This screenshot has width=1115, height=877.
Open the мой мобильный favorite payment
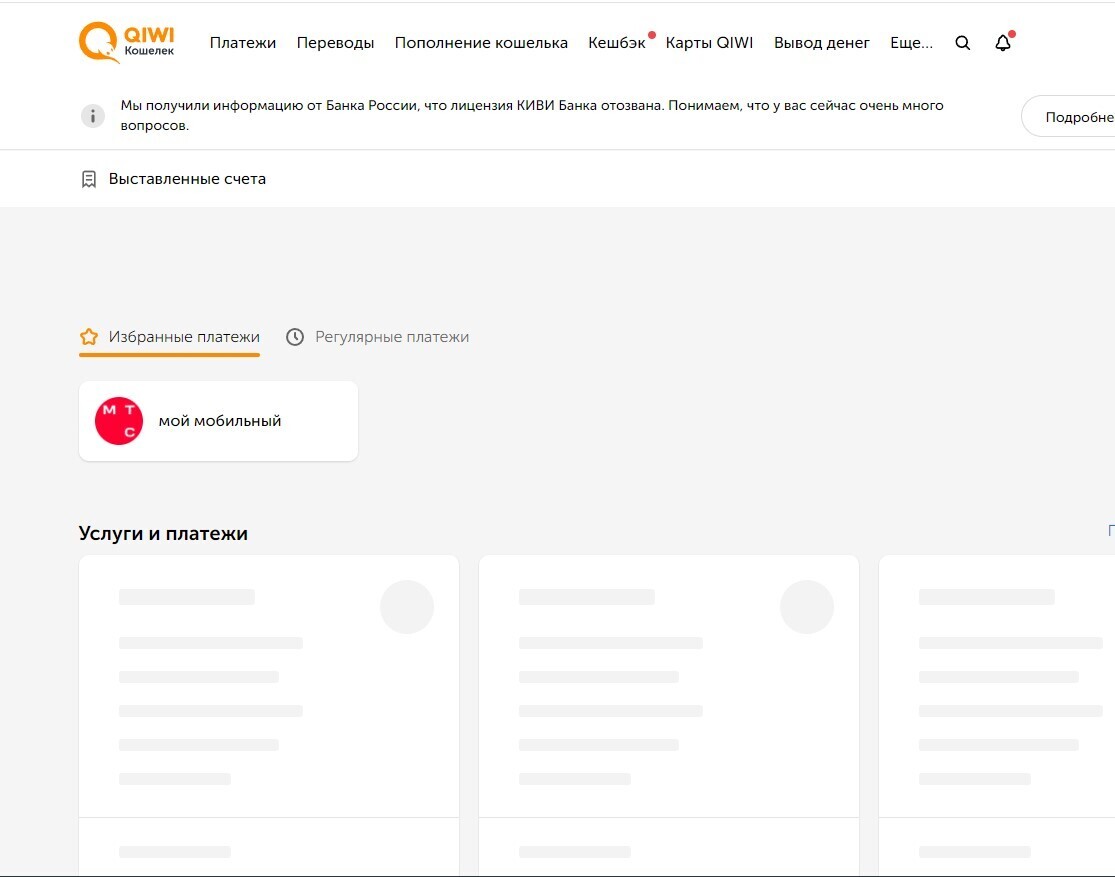pos(220,421)
